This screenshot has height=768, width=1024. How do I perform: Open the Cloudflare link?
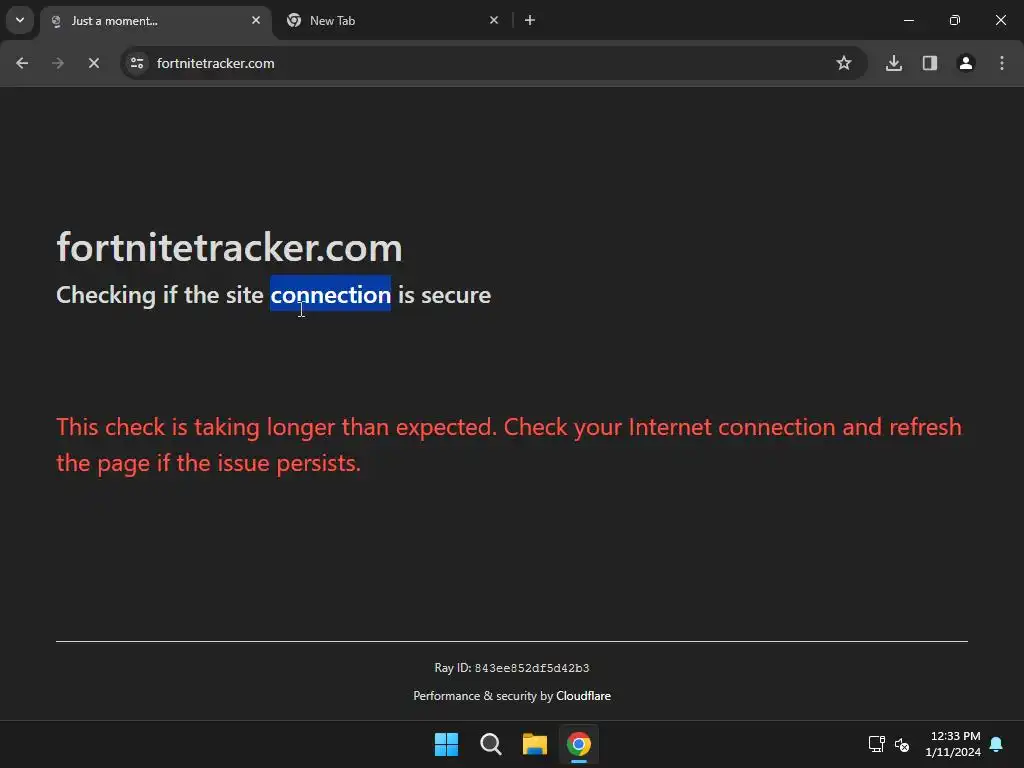click(583, 696)
